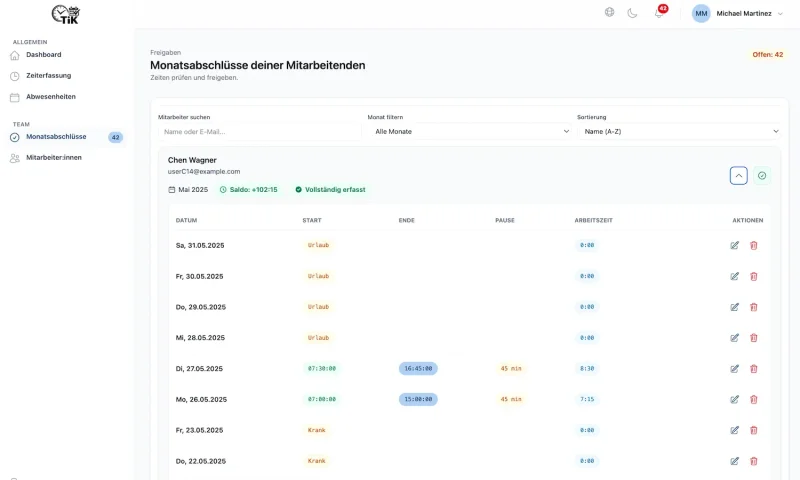Open the language globe icon
Image resolution: width=800 pixels, height=480 pixels.
point(610,13)
